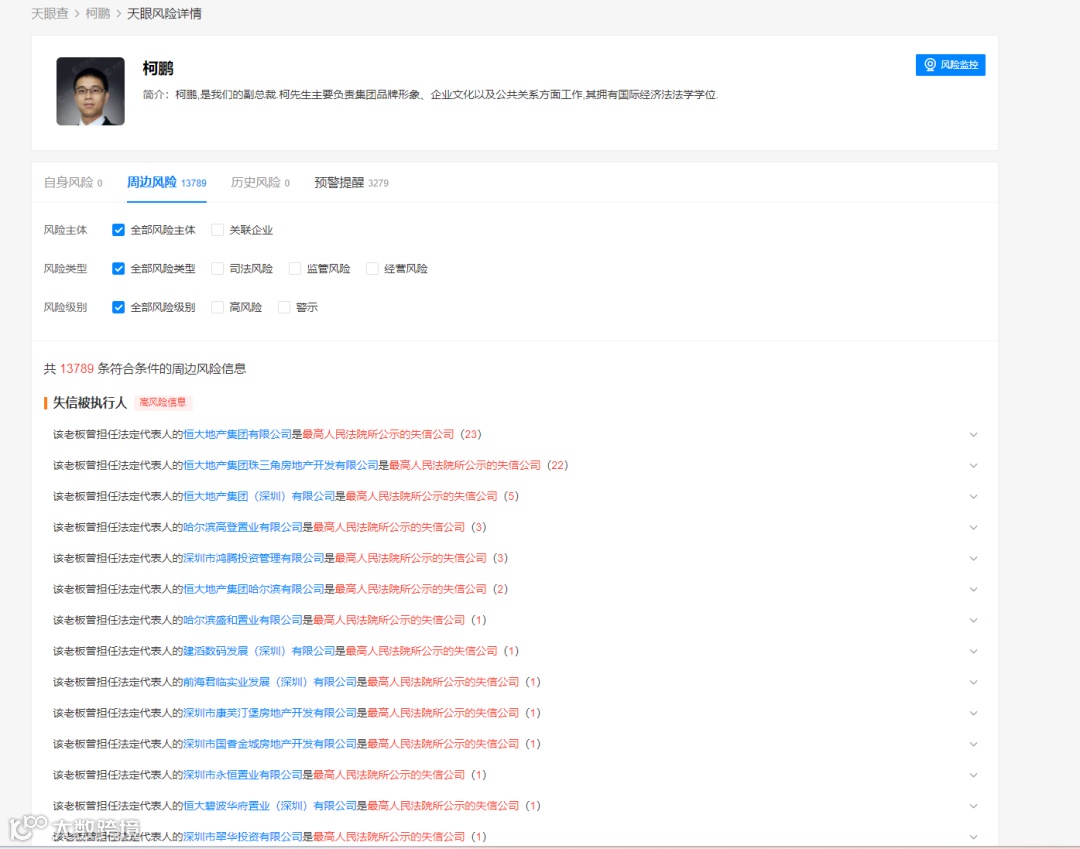Expand the 深圳市永恒置业有限公司 row chevron
This screenshot has width=1080, height=849.
pos(973,775)
